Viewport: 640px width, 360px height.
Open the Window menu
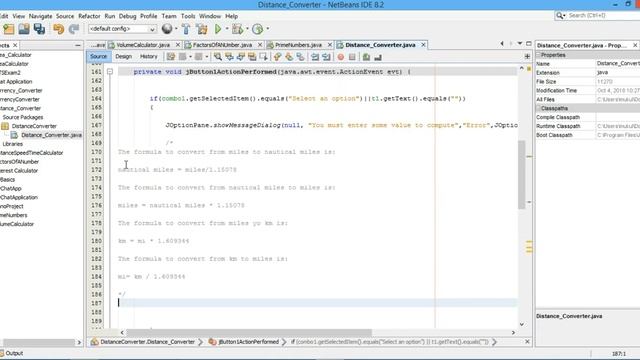pyautogui.click(x=210, y=16)
